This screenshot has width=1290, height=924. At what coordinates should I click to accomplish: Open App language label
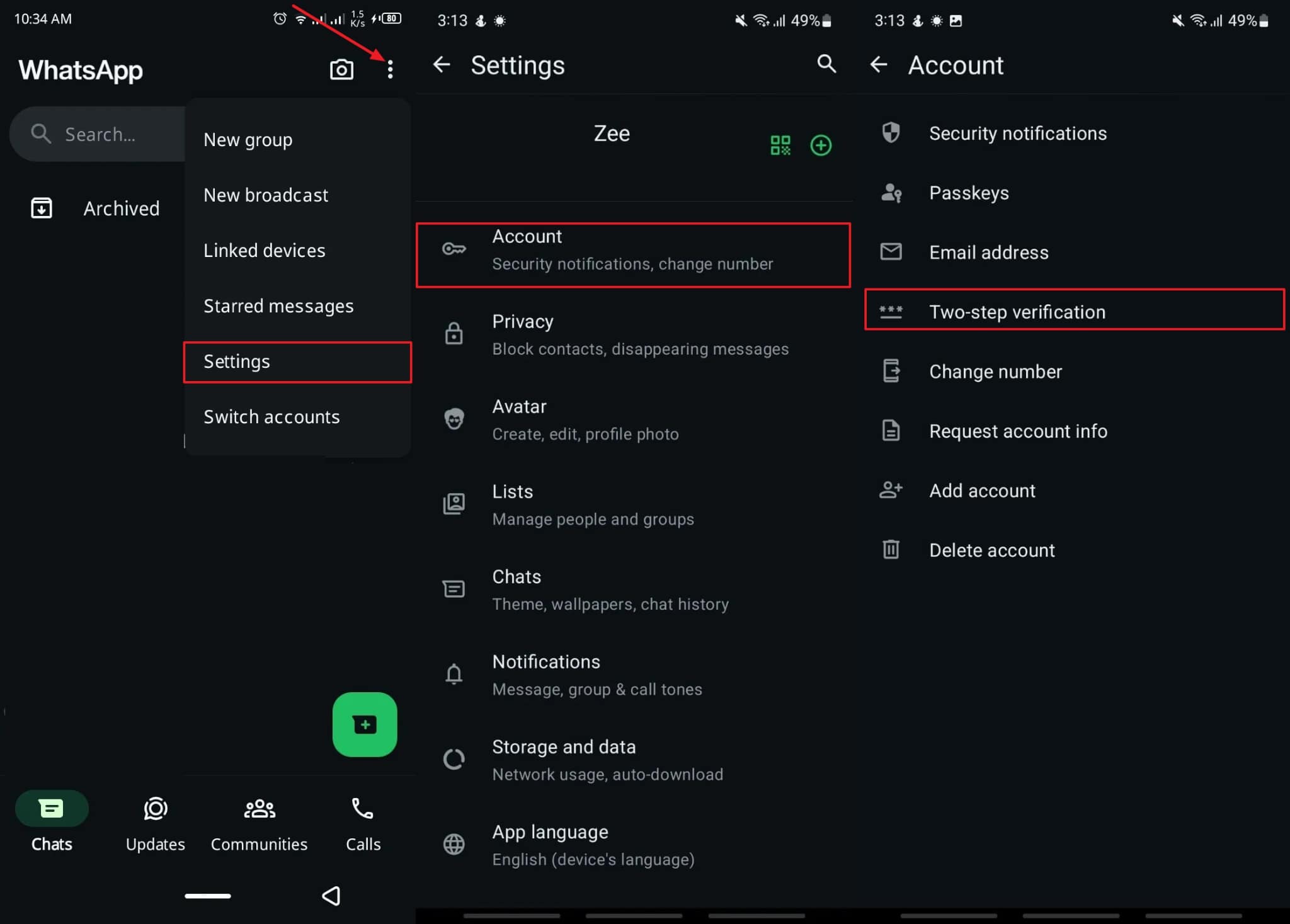tap(549, 832)
